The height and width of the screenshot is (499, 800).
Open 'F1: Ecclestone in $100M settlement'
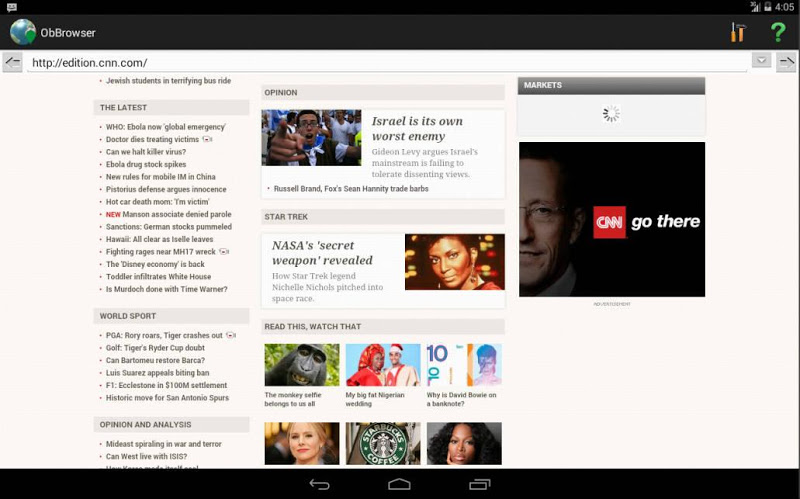click(166, 385)
